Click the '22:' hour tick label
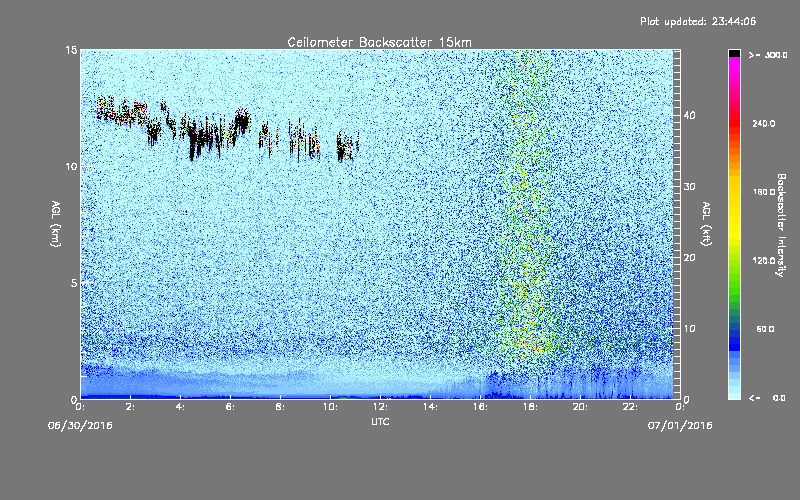Screen dimensions: 800x500 click(630, 407)
